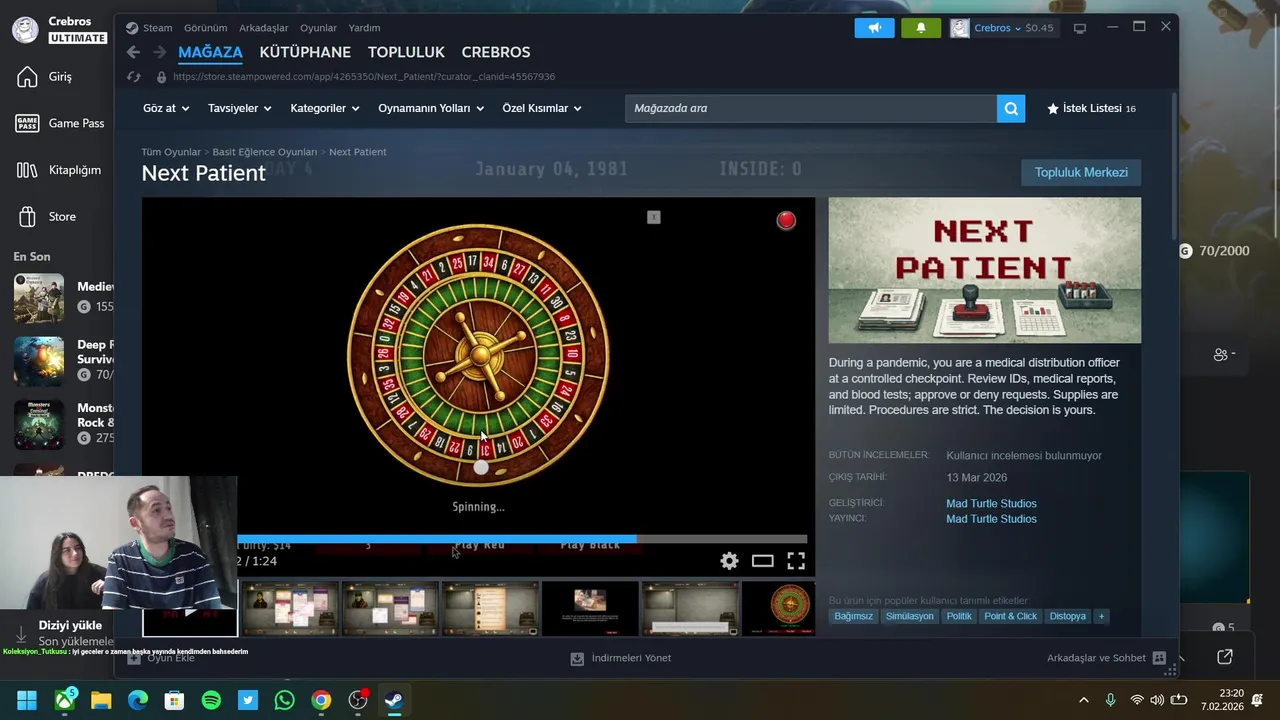Viewport: 1280px width, 720px height.
Task: Open developer Mad Turtle Studios link
Action: 991,503
